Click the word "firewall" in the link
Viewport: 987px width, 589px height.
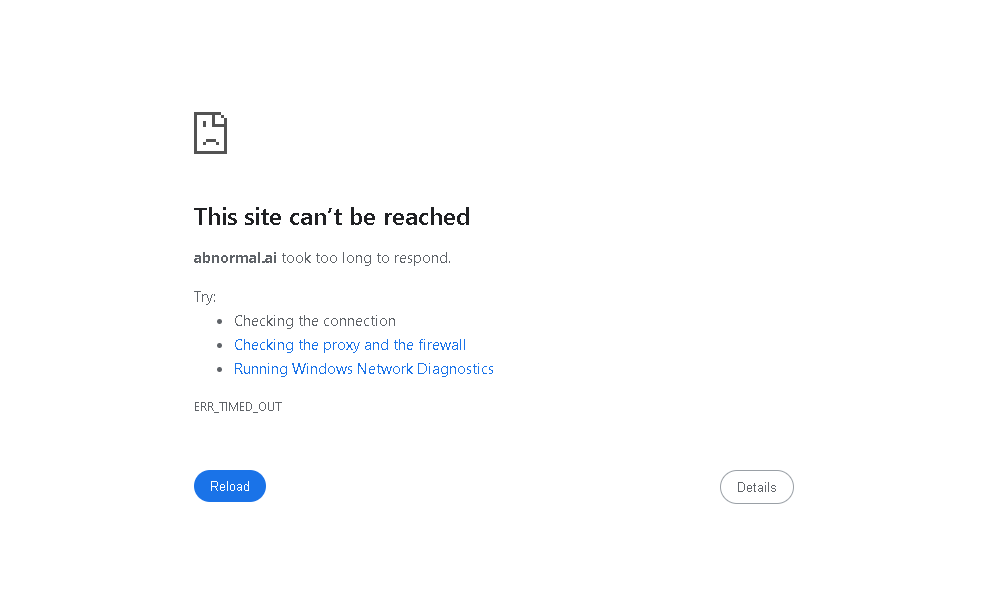[441, 345]
